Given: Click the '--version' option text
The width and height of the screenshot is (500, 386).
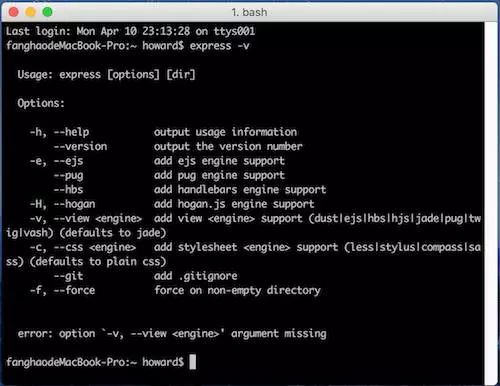Looking at the screenshot, I should point(80,146).
